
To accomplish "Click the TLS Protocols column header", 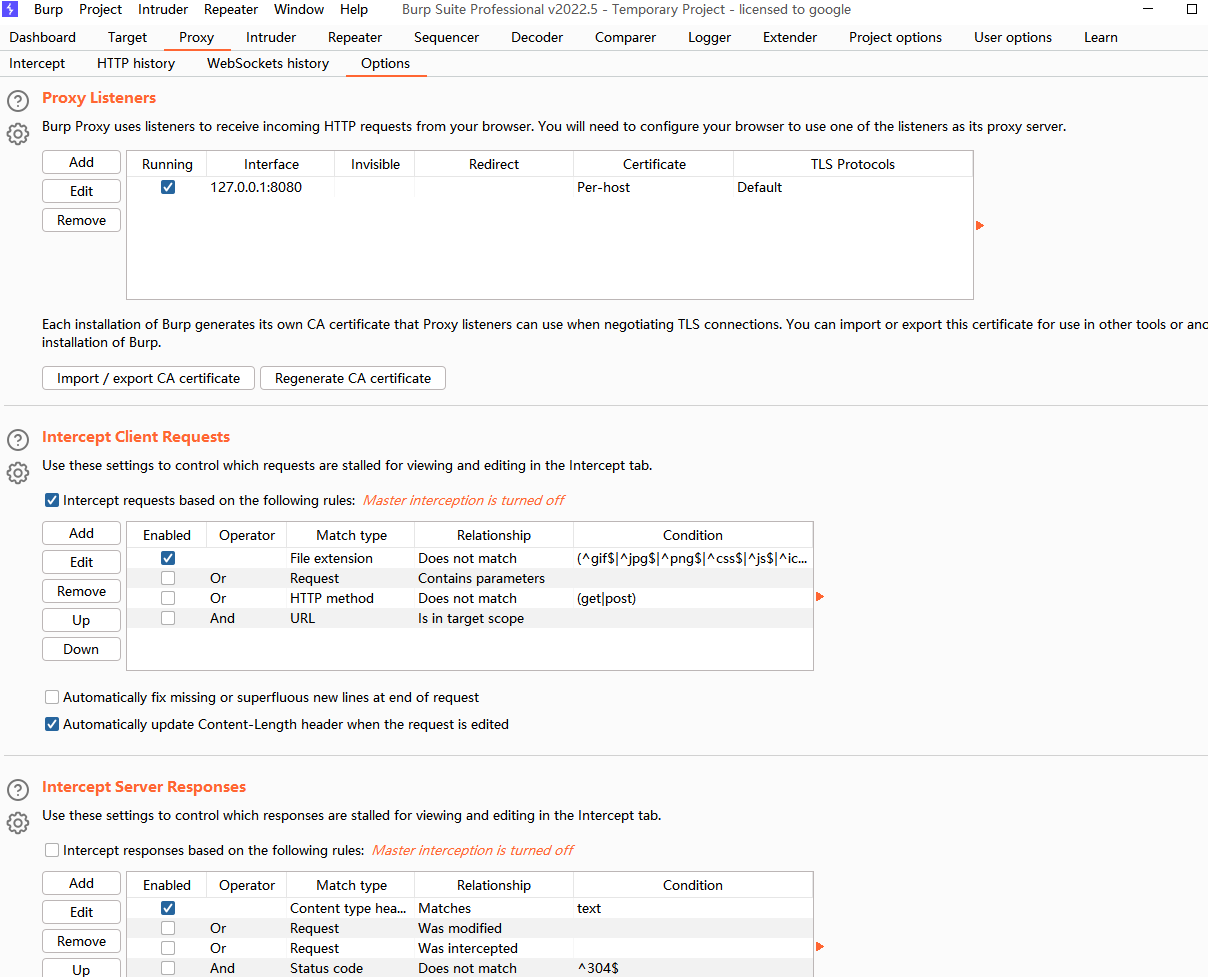I will [x=853, y=164].
